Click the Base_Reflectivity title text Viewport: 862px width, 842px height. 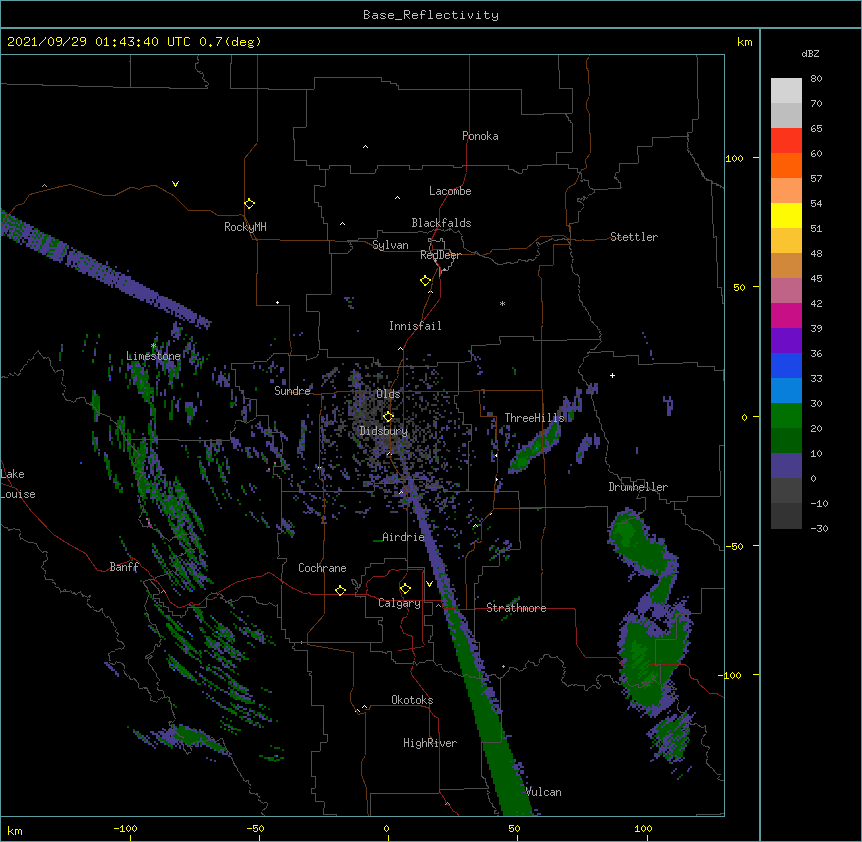point(431,15)
